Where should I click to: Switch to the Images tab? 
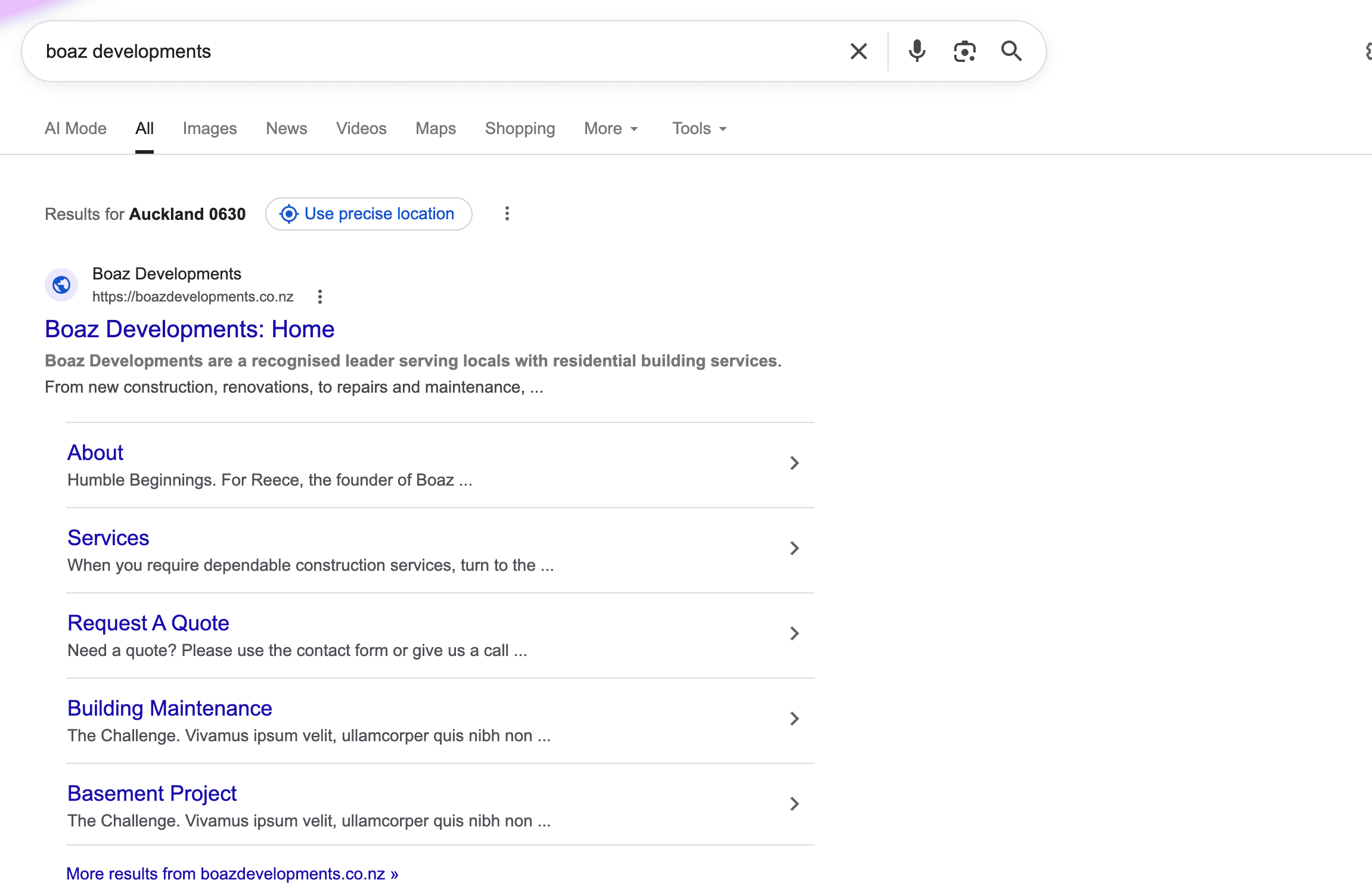[x=210, y=129]
